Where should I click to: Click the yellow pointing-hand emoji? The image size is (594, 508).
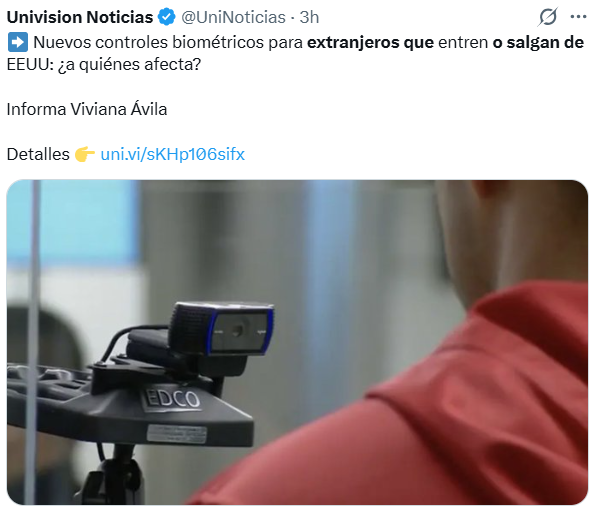click(x=84, y=155)
